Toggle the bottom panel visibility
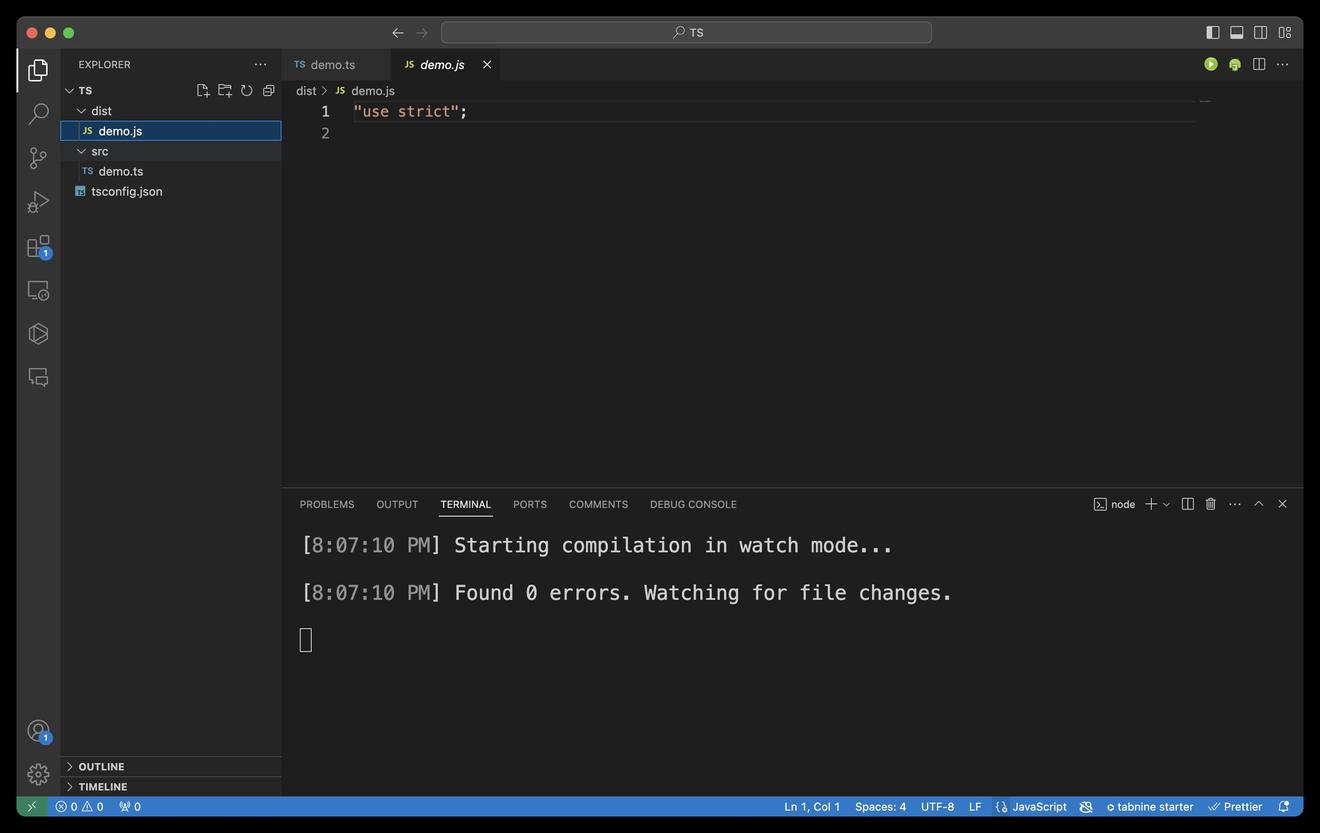1320x833 pixels. [x=1236, y=33]
